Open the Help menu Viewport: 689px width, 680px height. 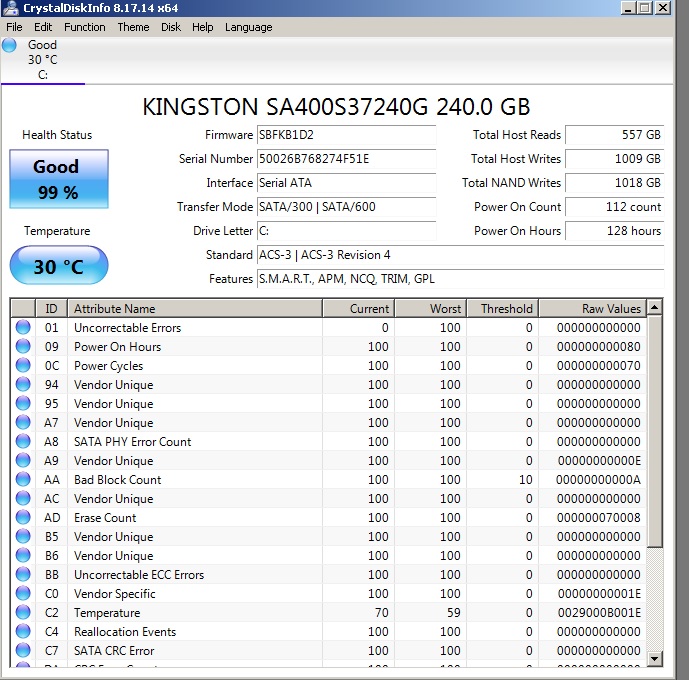(203, 27)
